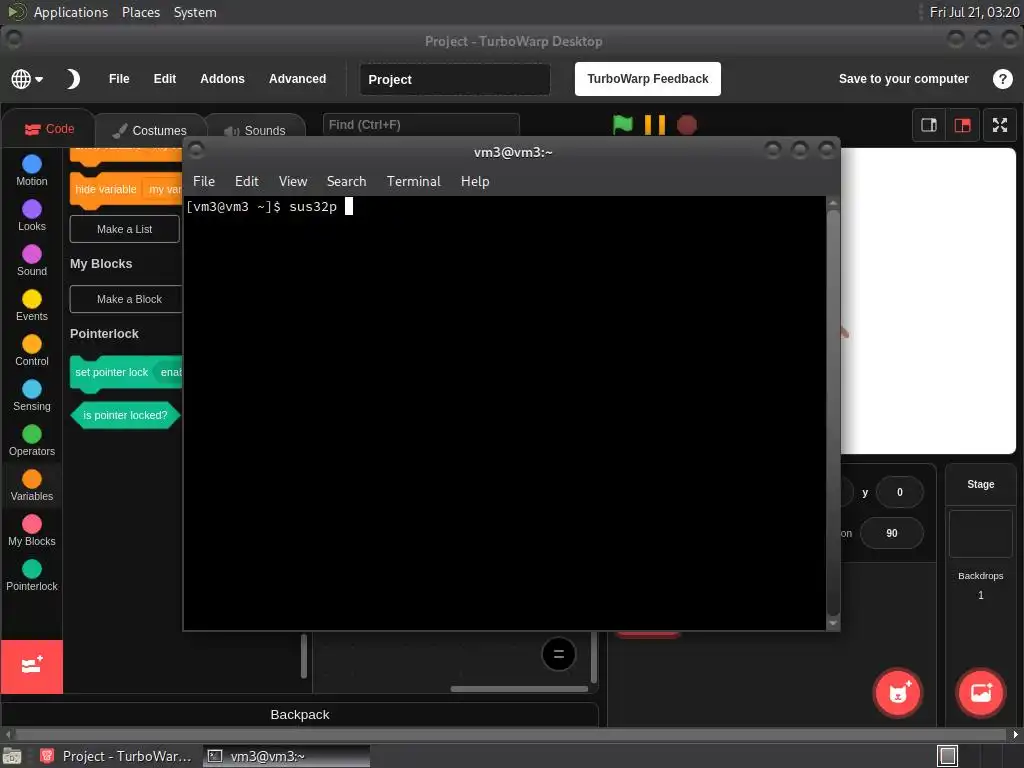This screenshot has width=1024, height=768.
Task: Open terminal File menu
Action: (x=204, y=182)
